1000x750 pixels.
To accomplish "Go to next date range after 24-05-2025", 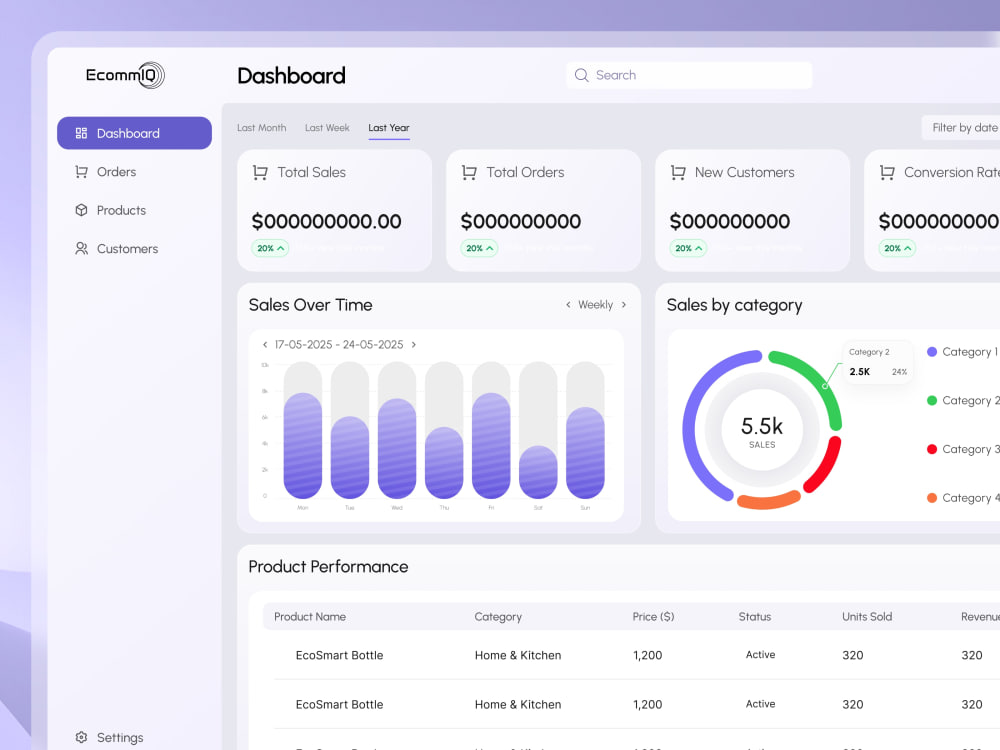I will [x=414, y=344].
